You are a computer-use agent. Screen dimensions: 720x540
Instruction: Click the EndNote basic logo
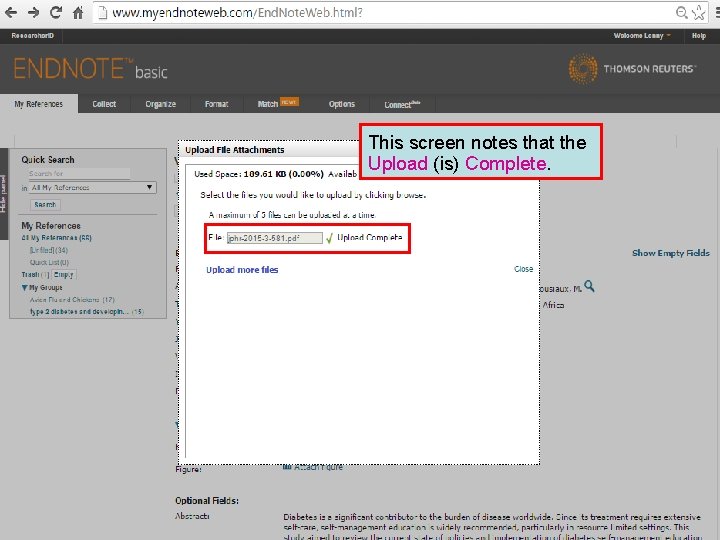point(90,69)
